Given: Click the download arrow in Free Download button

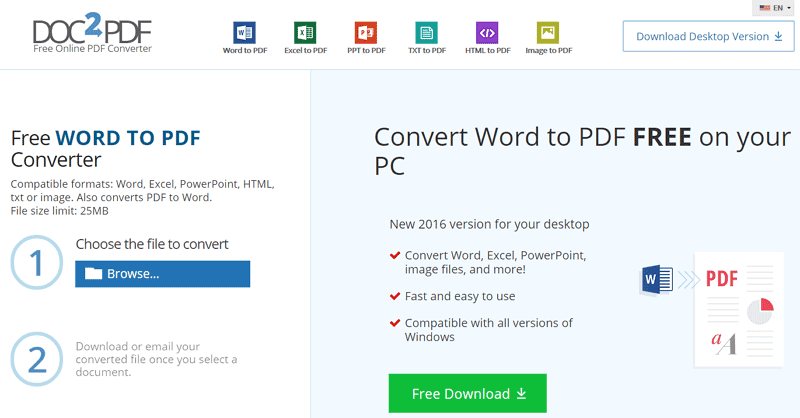Looking at the screenshot, I should (521, 393).
